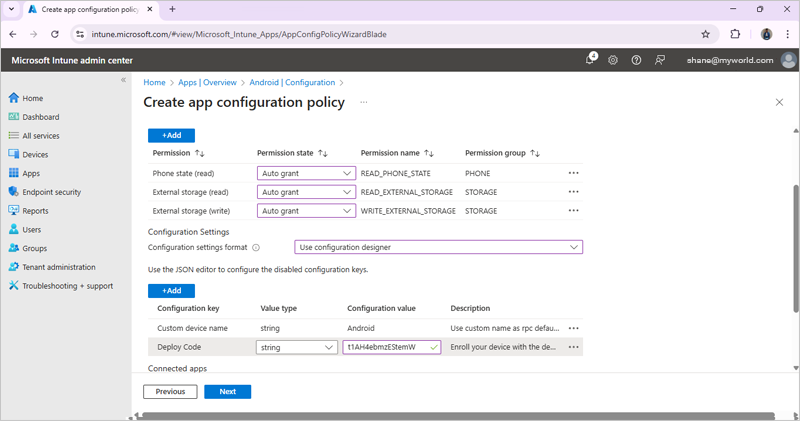Open more options for Deploy Code row
This screenshot has width=800, height=421.
[x=573, y=347]
